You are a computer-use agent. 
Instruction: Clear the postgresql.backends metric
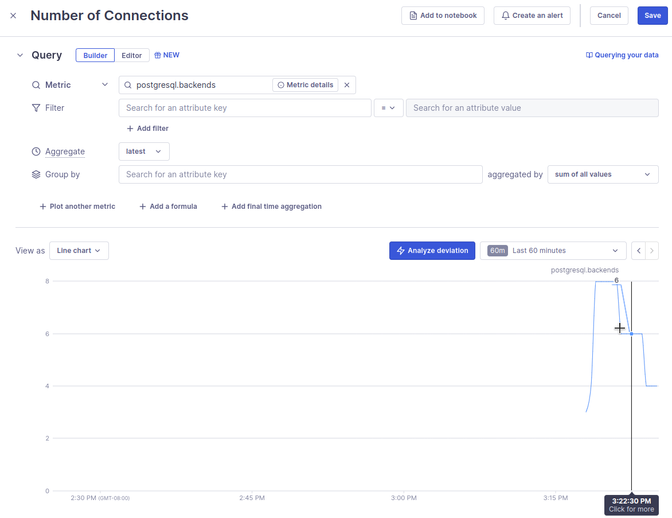click(347, 85)
